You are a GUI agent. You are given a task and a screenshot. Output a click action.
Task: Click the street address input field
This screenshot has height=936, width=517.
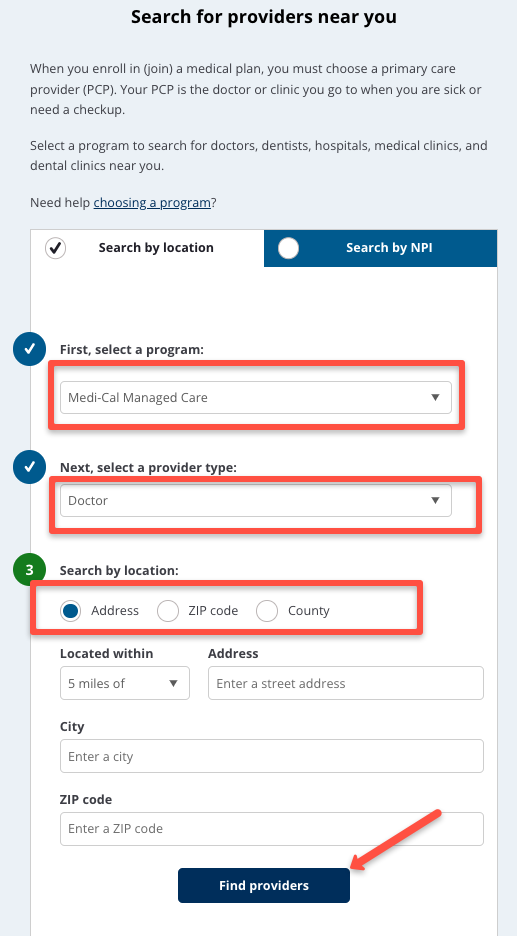click(x=346, y=683)
